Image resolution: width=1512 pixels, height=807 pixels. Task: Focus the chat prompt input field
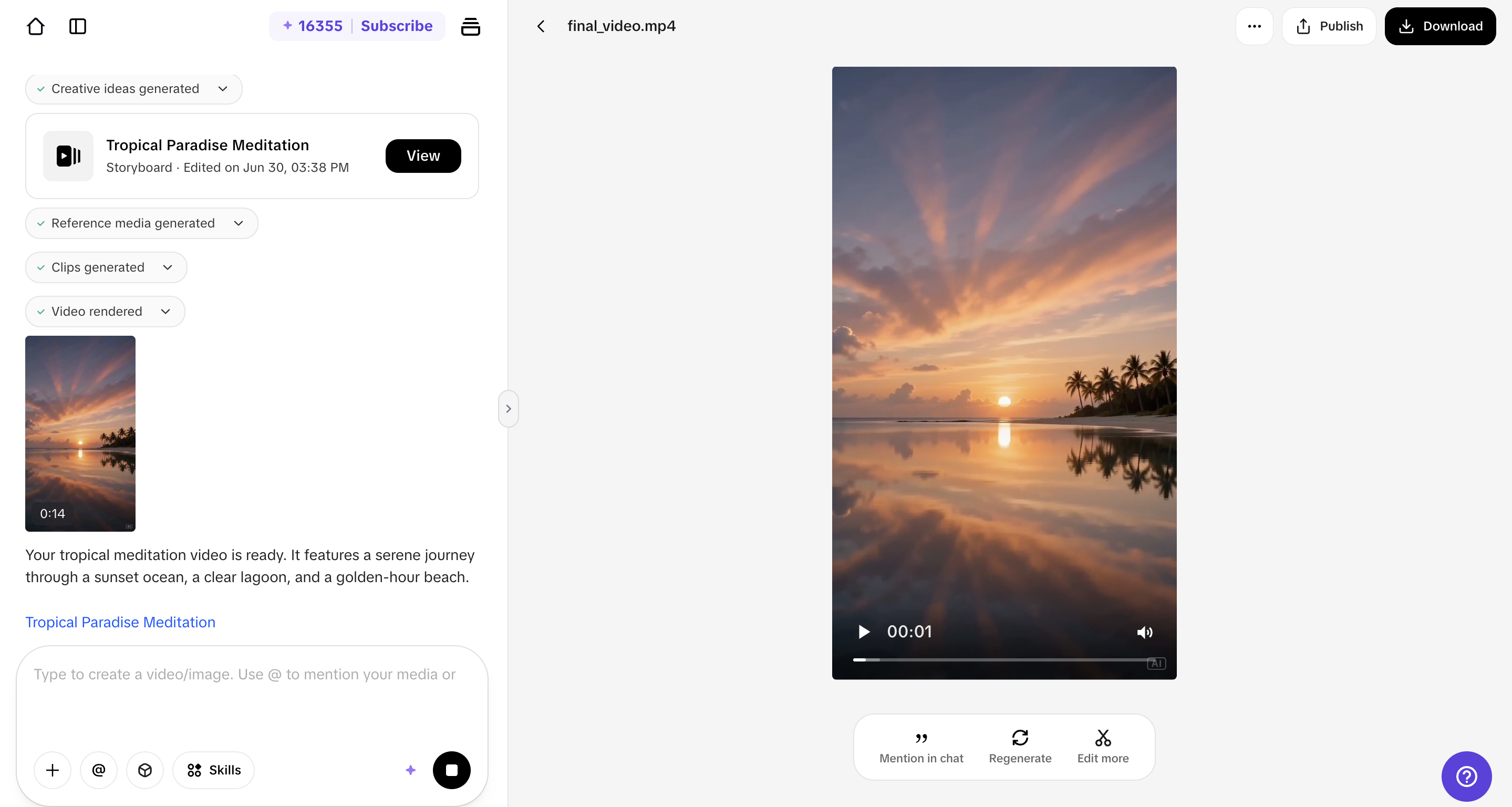point(252,692)
